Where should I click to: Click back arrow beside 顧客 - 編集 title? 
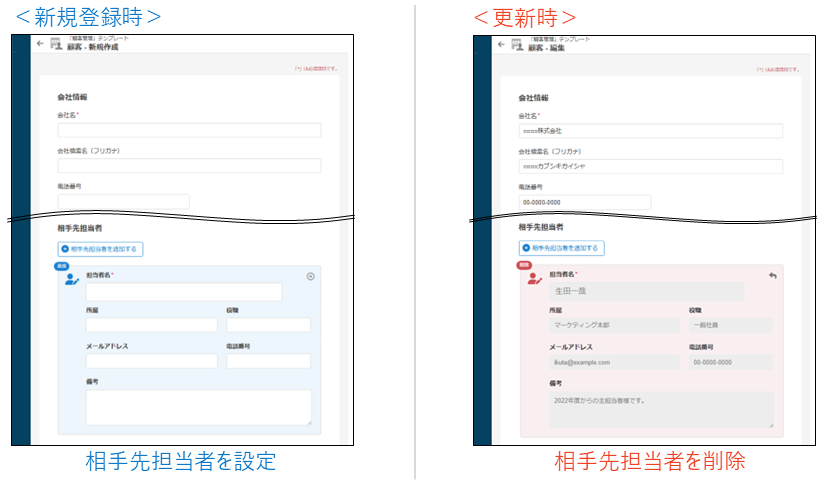(502, 44)
